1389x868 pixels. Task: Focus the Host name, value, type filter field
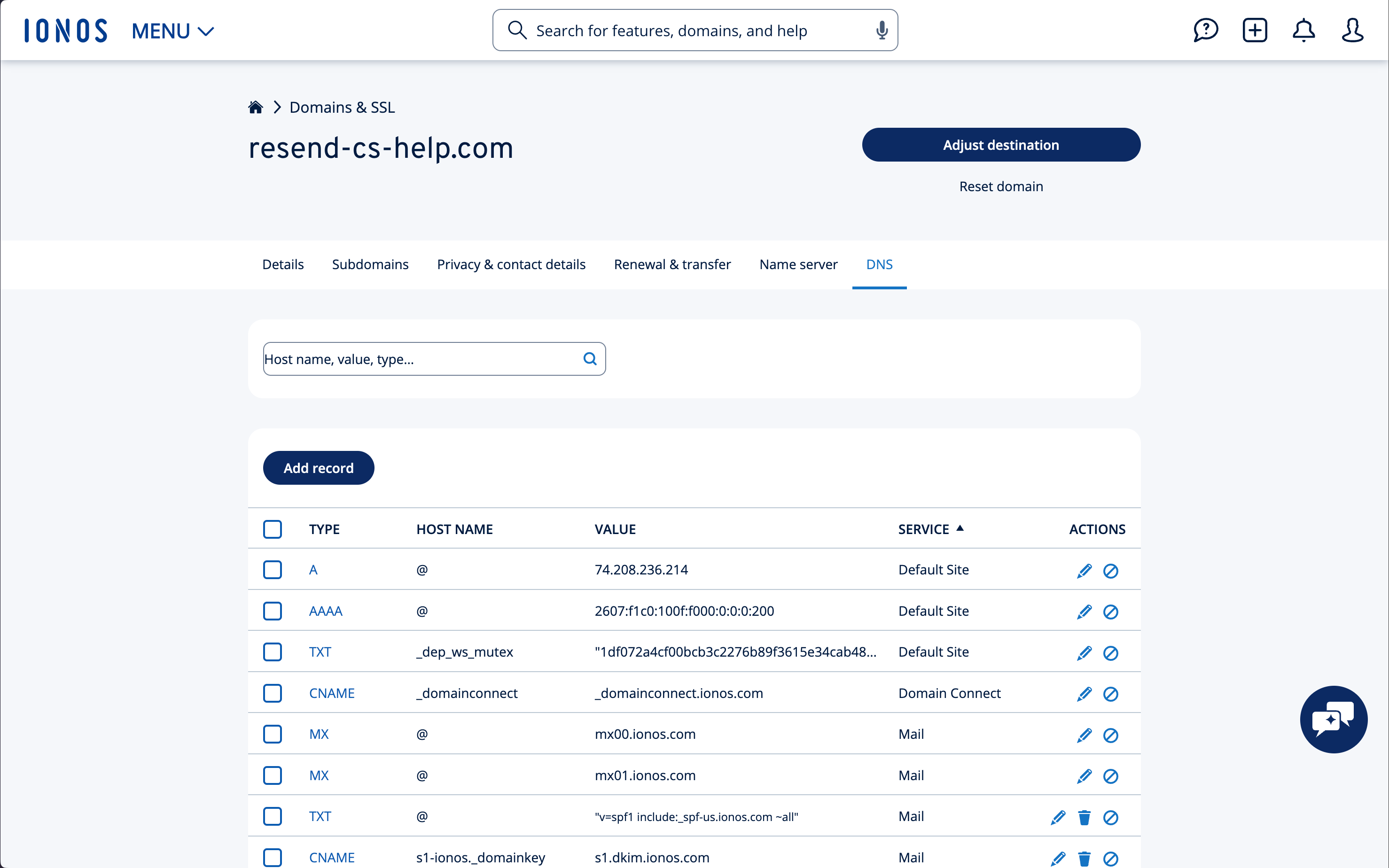[x=434, y=359]
